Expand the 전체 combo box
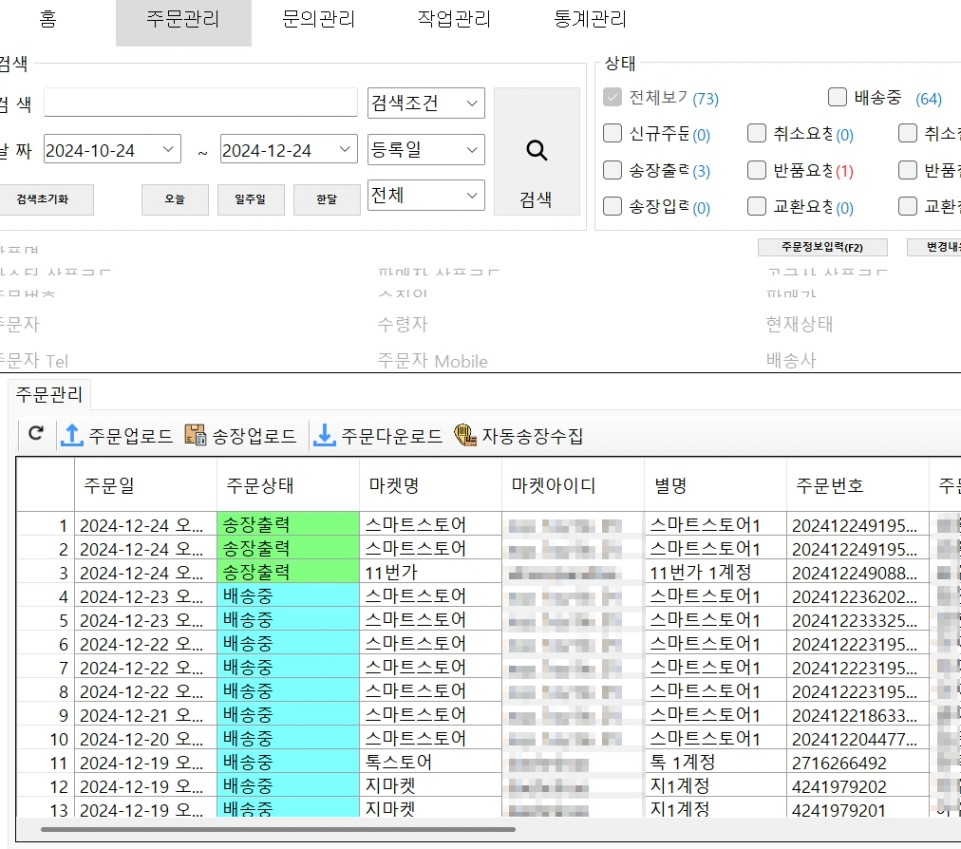Image resolution: width=961 pixels, height=849 pixels. (426, 195)
